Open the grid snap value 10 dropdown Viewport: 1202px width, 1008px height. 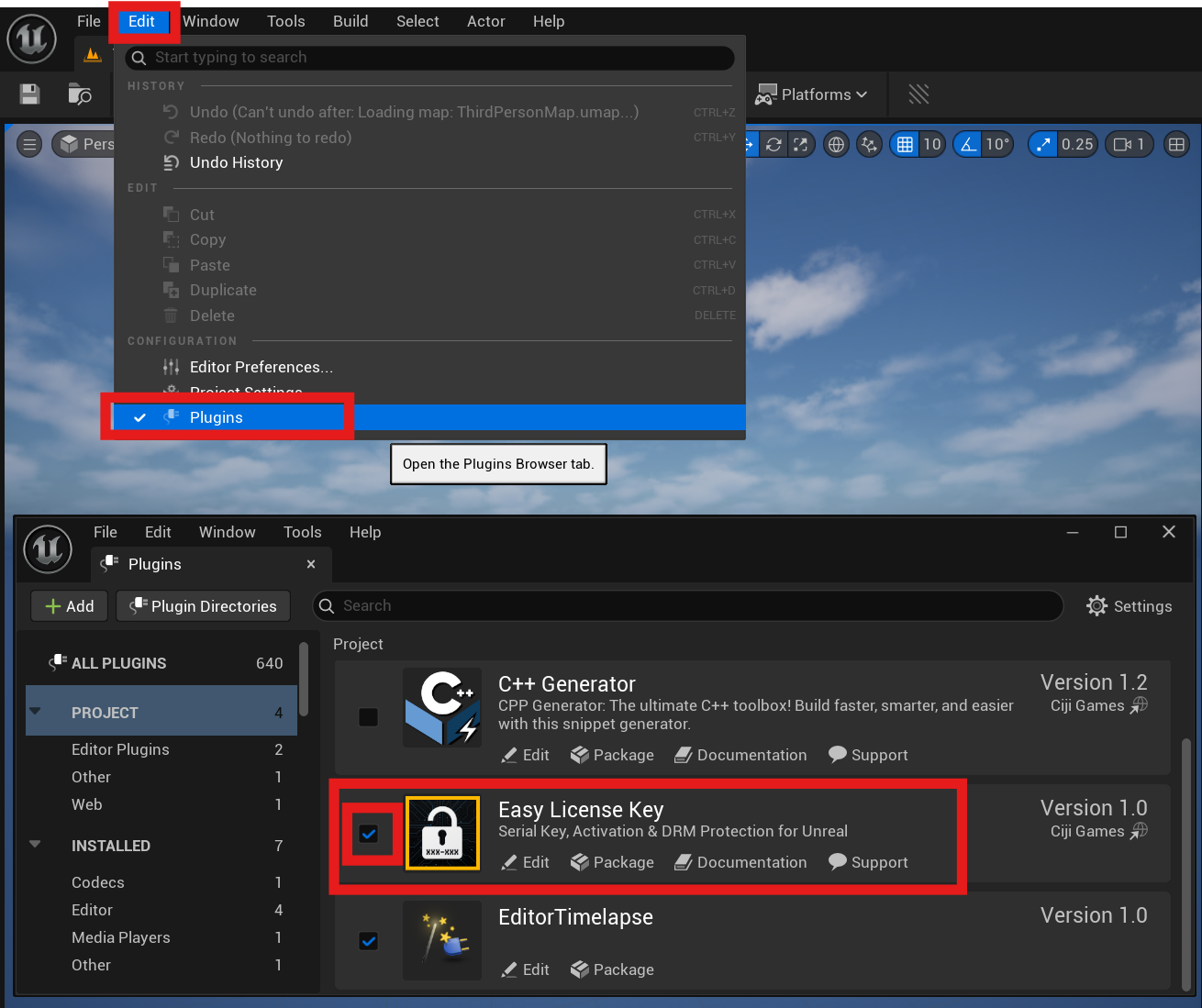click(x=932, y=144)
